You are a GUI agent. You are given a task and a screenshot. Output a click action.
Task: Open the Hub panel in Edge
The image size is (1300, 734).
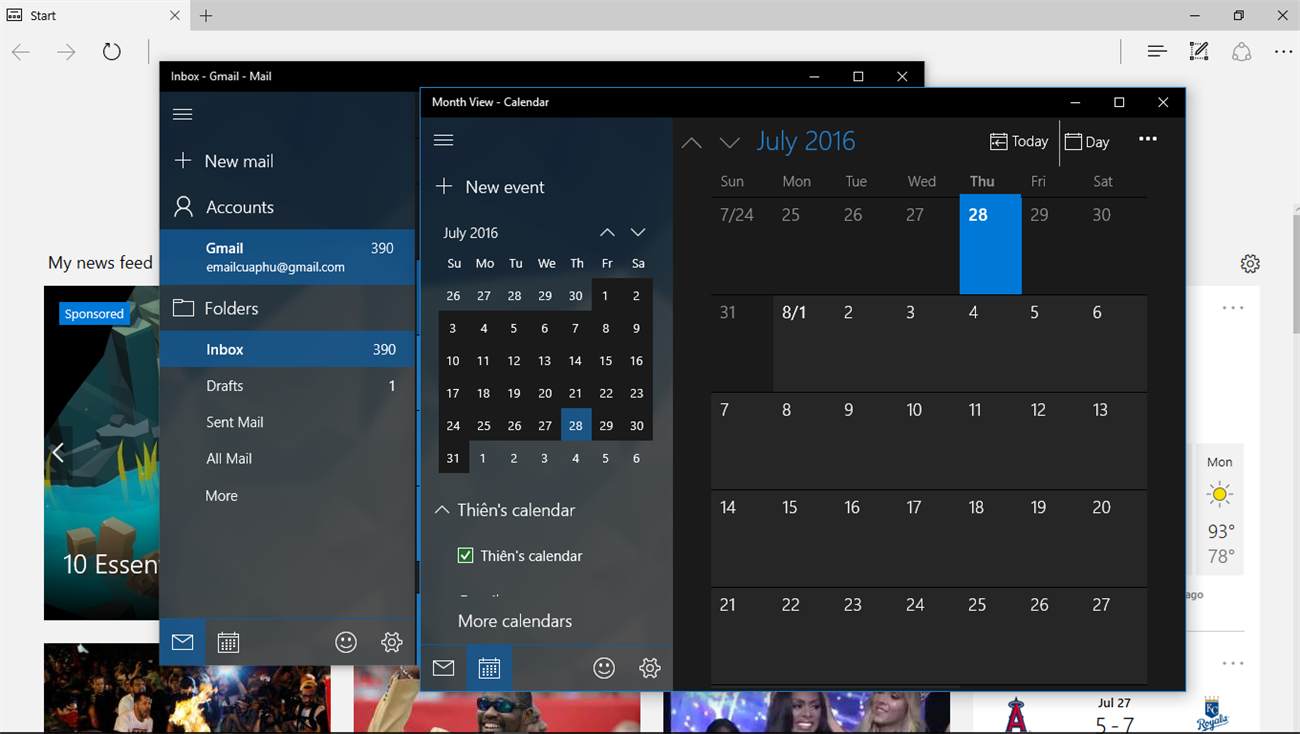[1156, 51]
